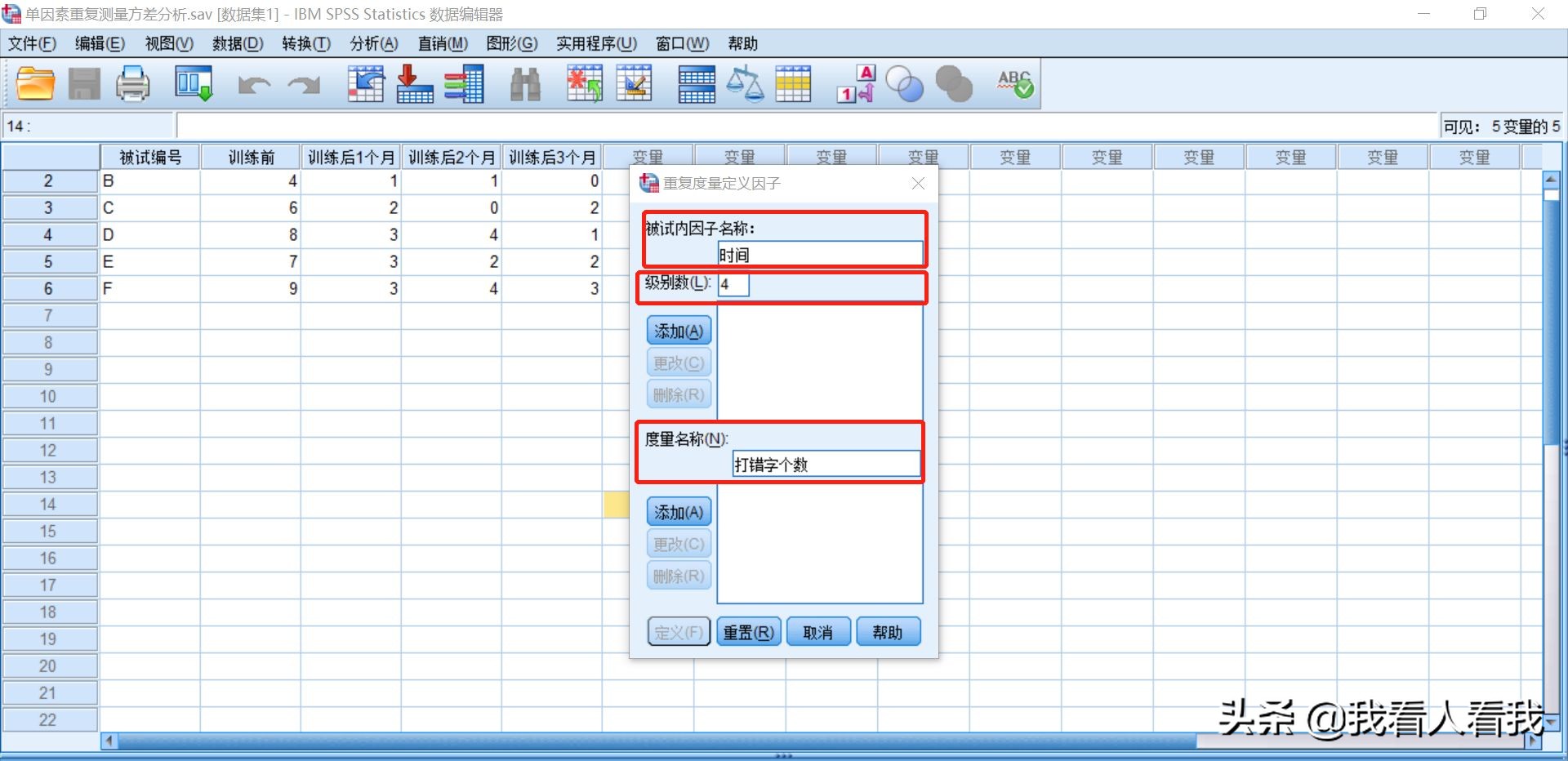Select the 训练后1个月 column header
This screenshot has width=1568, height=761.
[x=351, y=157]
